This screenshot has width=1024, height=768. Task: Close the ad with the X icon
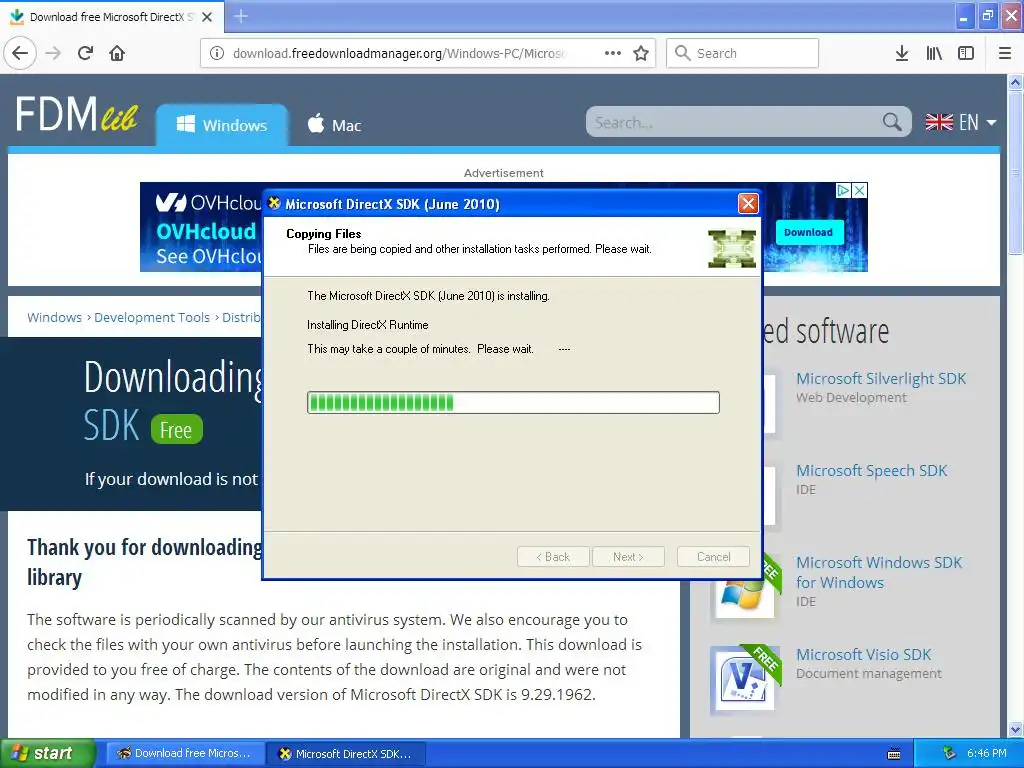(x=860, y=190)
